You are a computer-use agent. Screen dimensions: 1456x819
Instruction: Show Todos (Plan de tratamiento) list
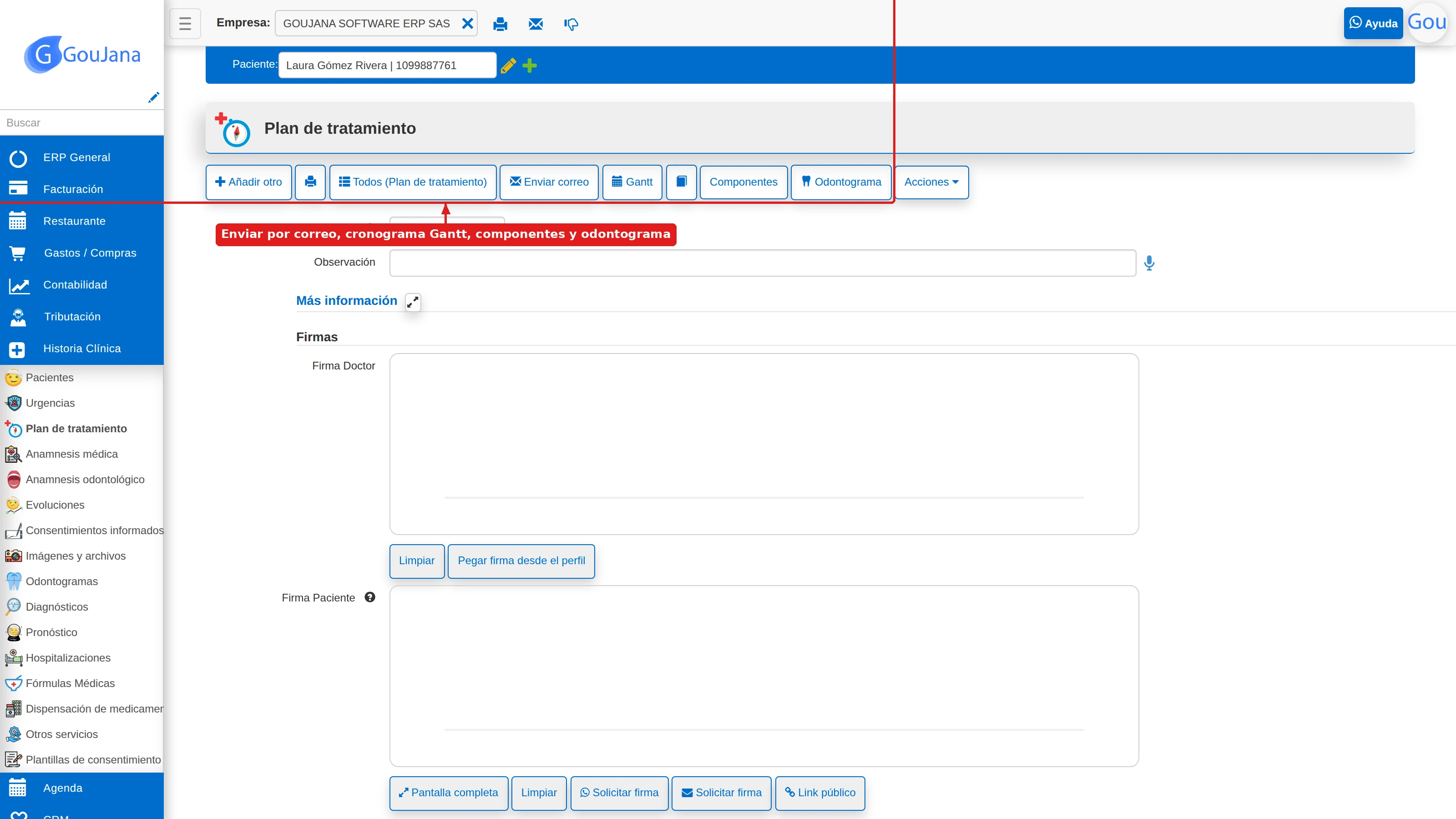click(x=413, y=182)
